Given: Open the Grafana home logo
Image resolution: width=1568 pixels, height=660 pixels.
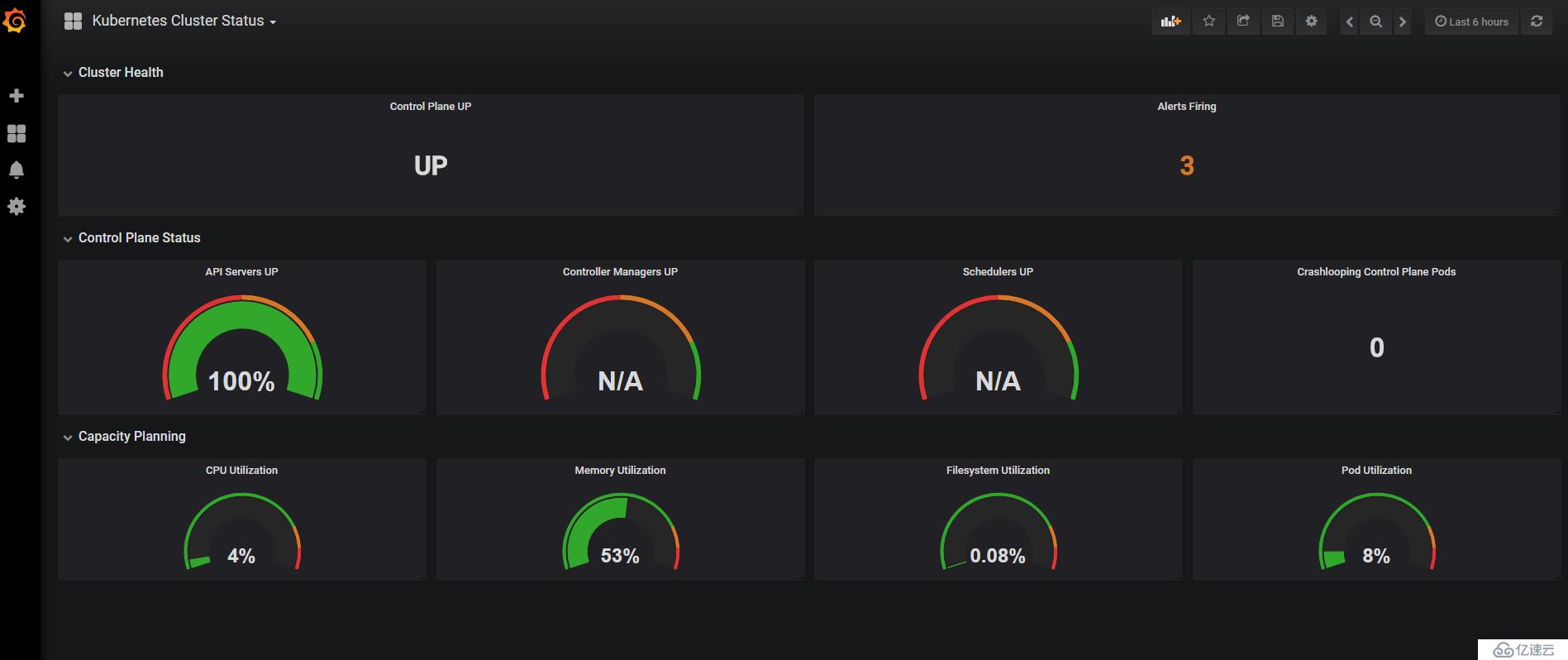Looking at the screenshot, I should [15, 21].
